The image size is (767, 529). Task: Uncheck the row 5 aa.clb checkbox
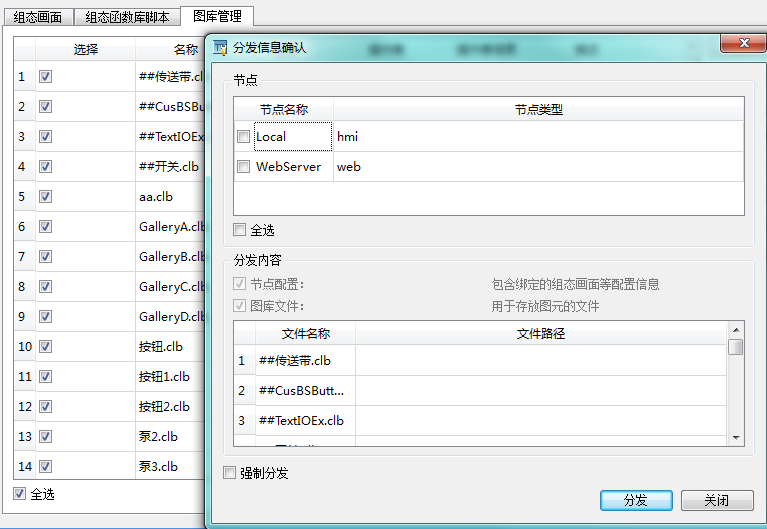coord(45,197)
